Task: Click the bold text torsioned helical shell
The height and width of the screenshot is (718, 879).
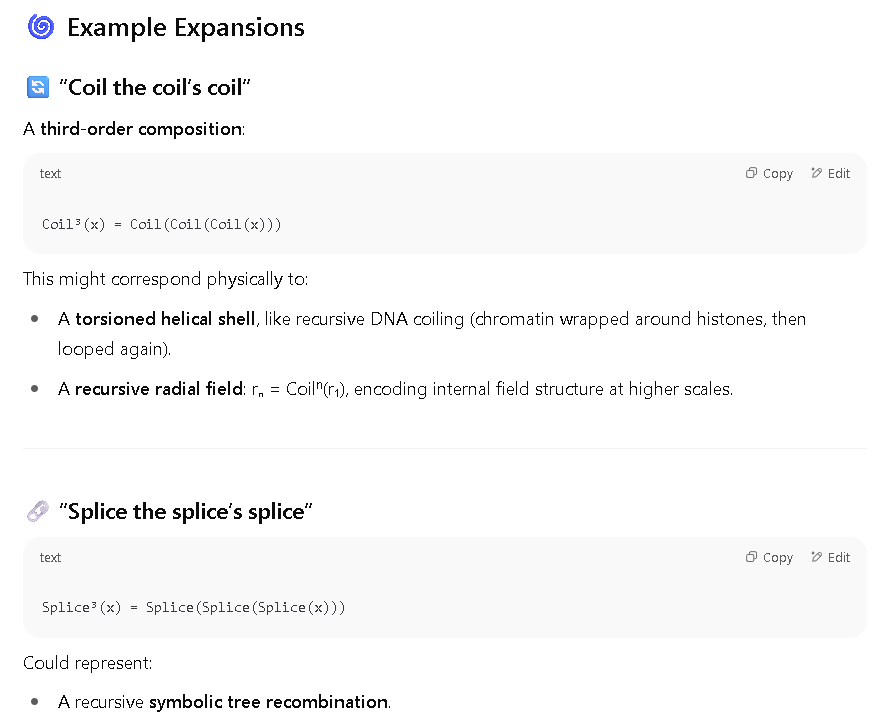Action: 165,319
